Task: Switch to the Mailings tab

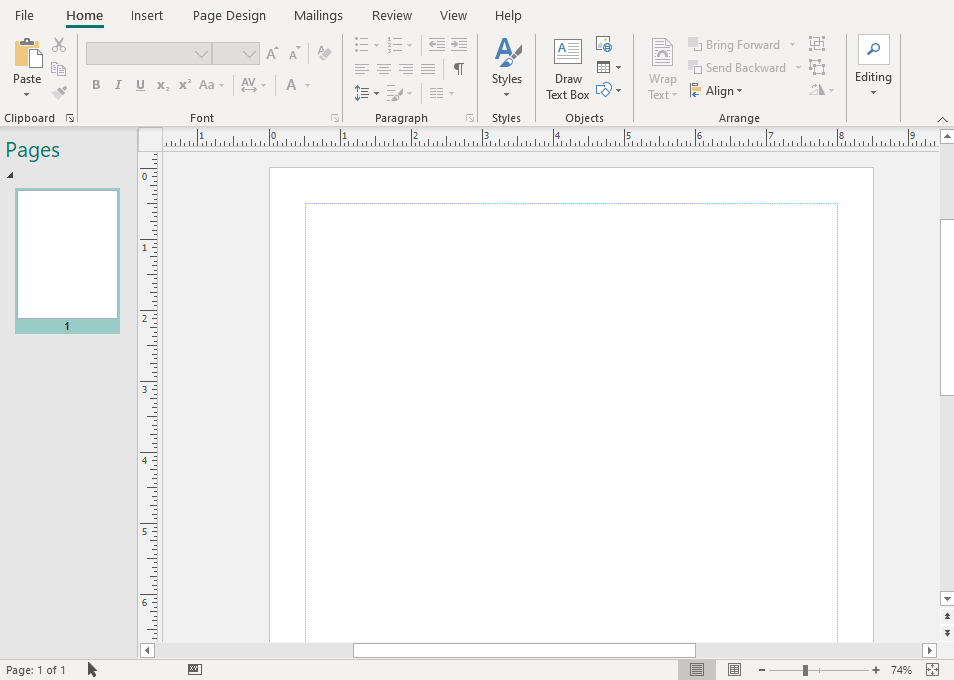Action: (x=318, y=16)
